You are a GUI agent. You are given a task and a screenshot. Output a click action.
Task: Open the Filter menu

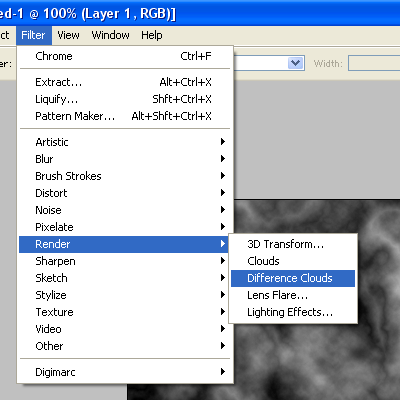tap(33, 35)
